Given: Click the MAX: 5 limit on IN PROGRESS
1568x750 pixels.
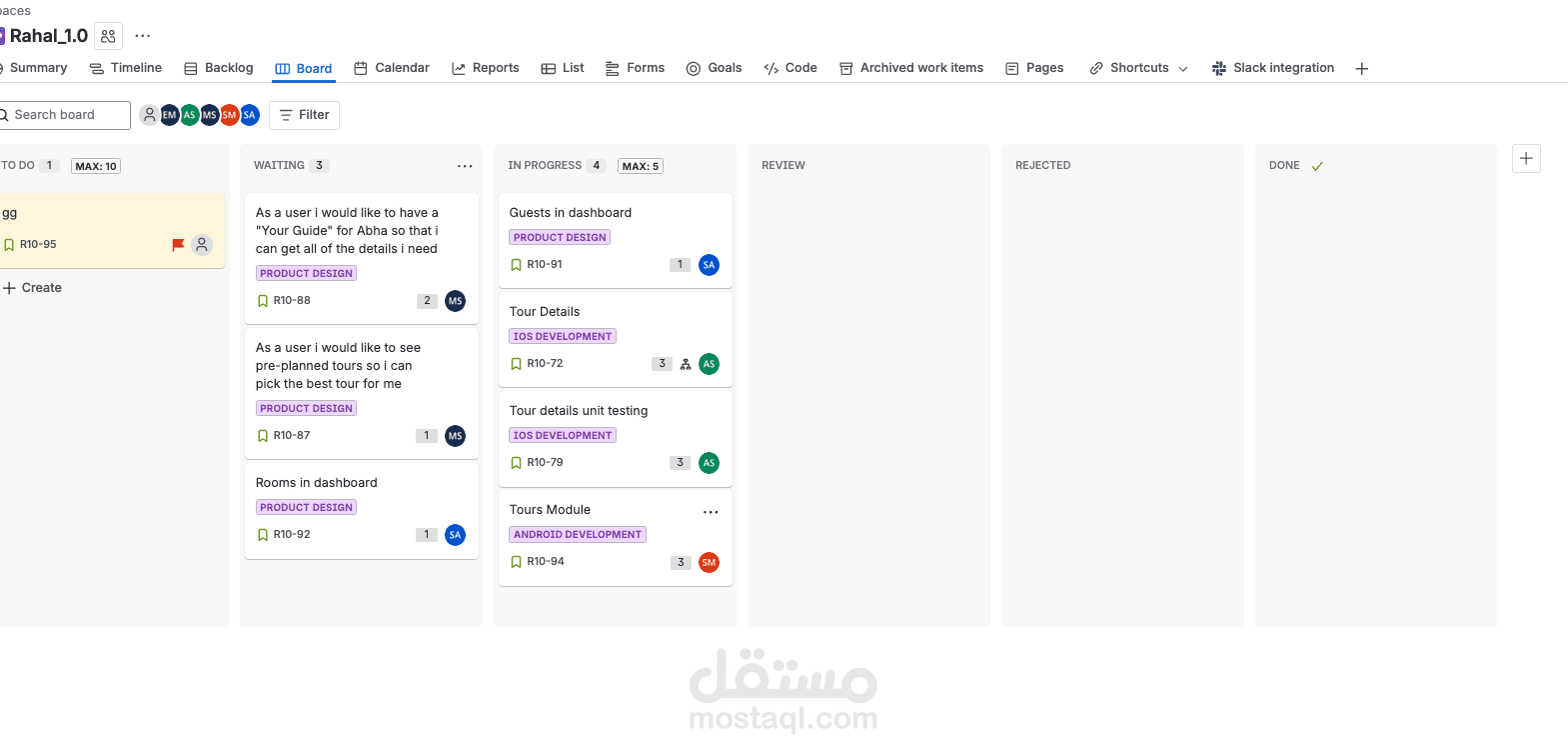Looking at the screenshot, I should [641, 166].
